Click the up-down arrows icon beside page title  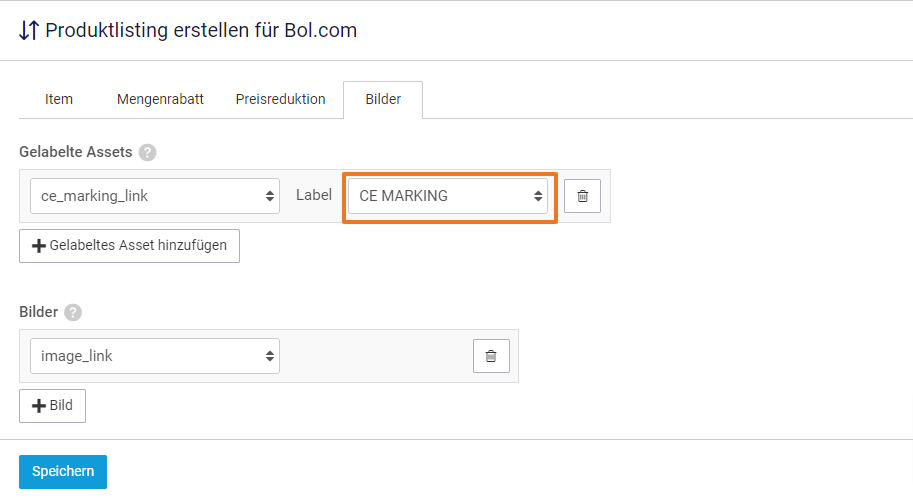(x=29, y=30)
